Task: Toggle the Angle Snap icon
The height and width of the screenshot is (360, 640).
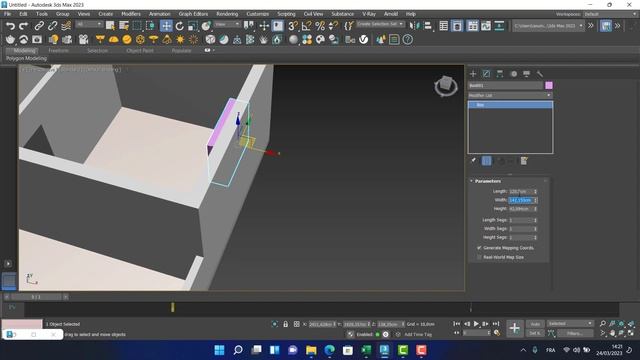Action: [x=307, y=26]
